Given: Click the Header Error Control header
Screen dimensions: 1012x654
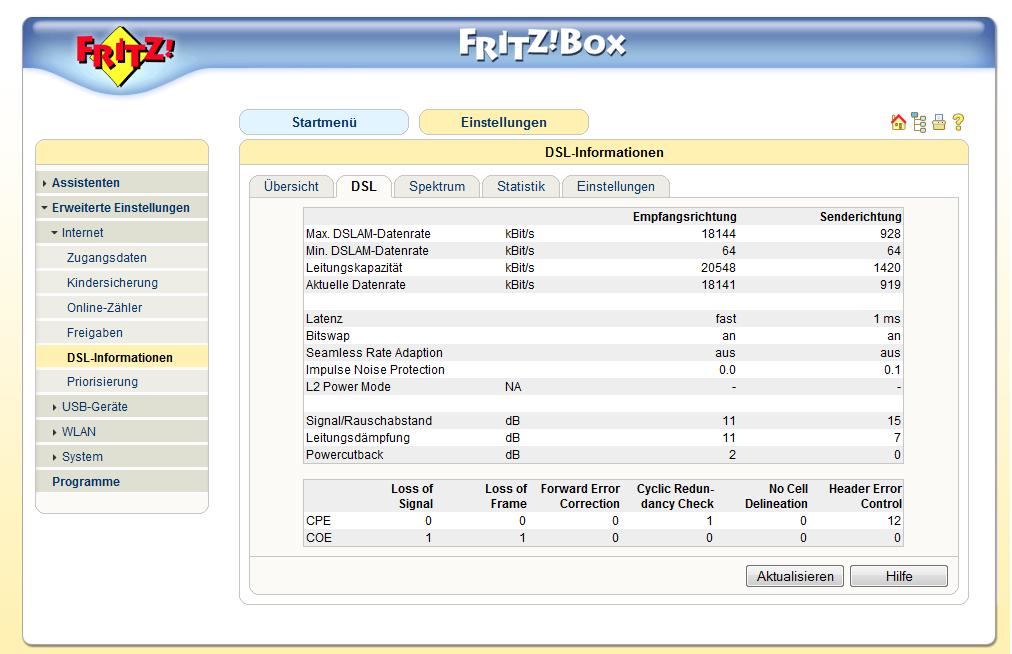Looking at the screenshot, I should click(865, 496).
